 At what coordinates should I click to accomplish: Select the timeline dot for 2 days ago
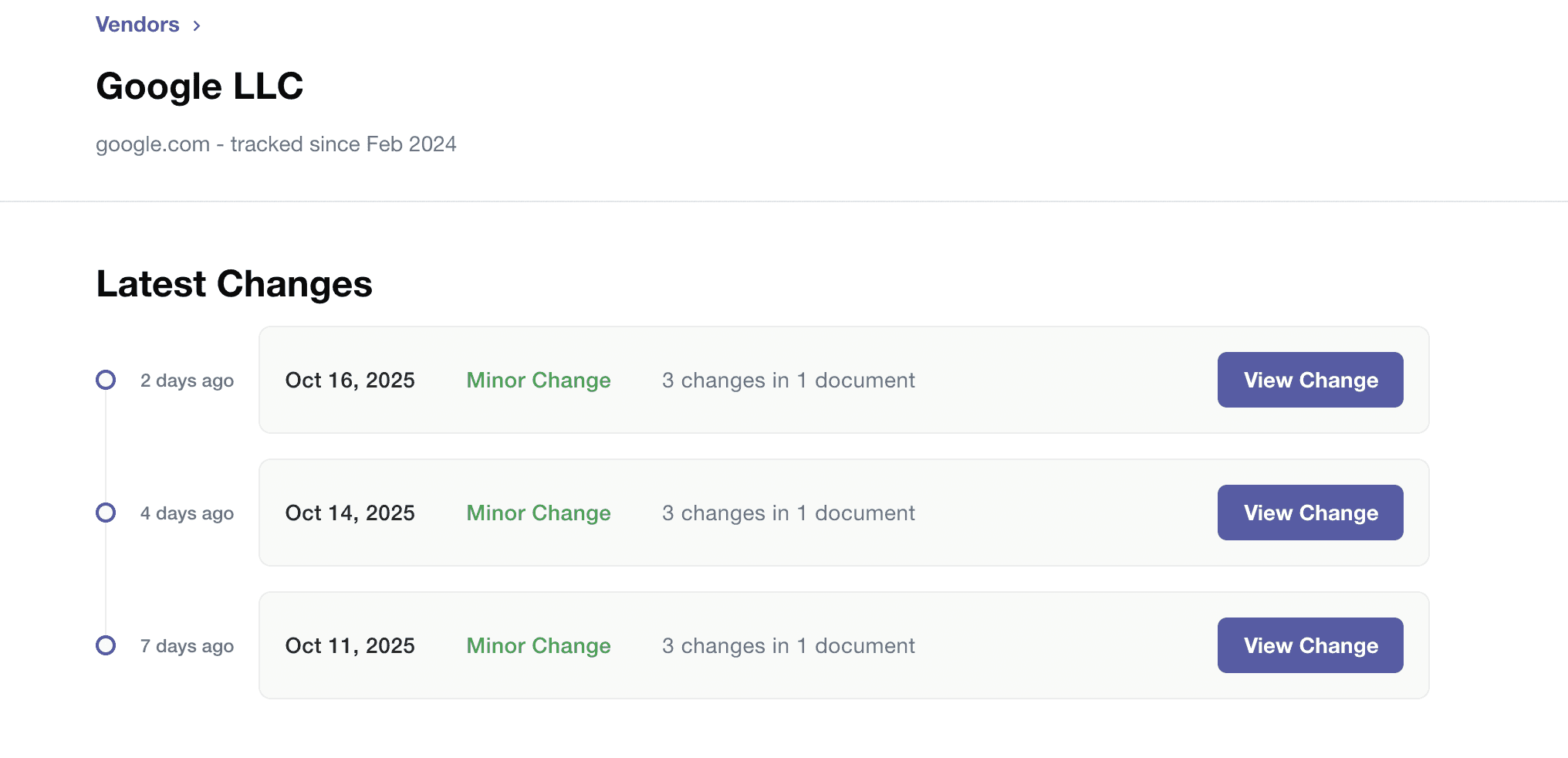tap(106, 380)
